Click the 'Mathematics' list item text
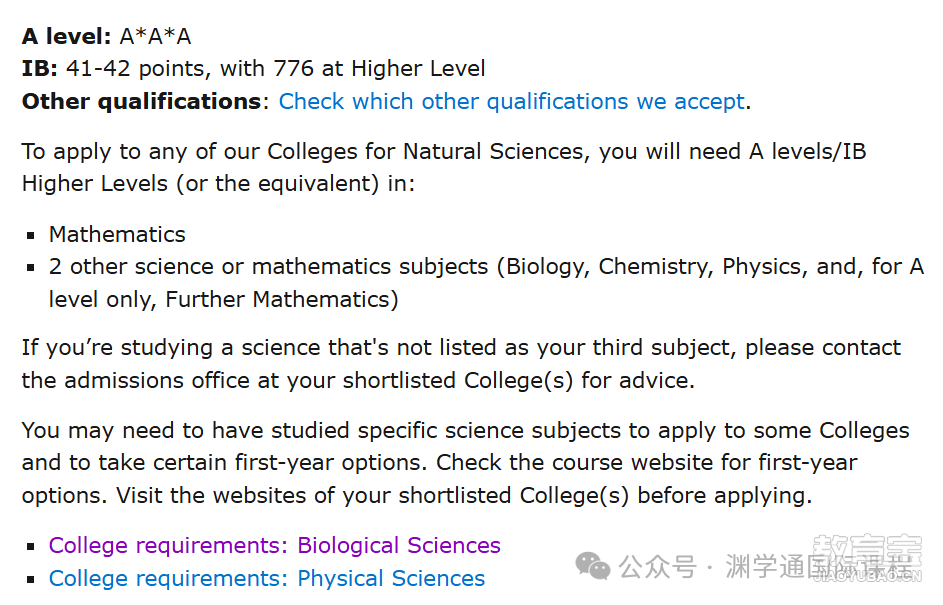Viewport: 943px width, 605px height. [117, 235]
